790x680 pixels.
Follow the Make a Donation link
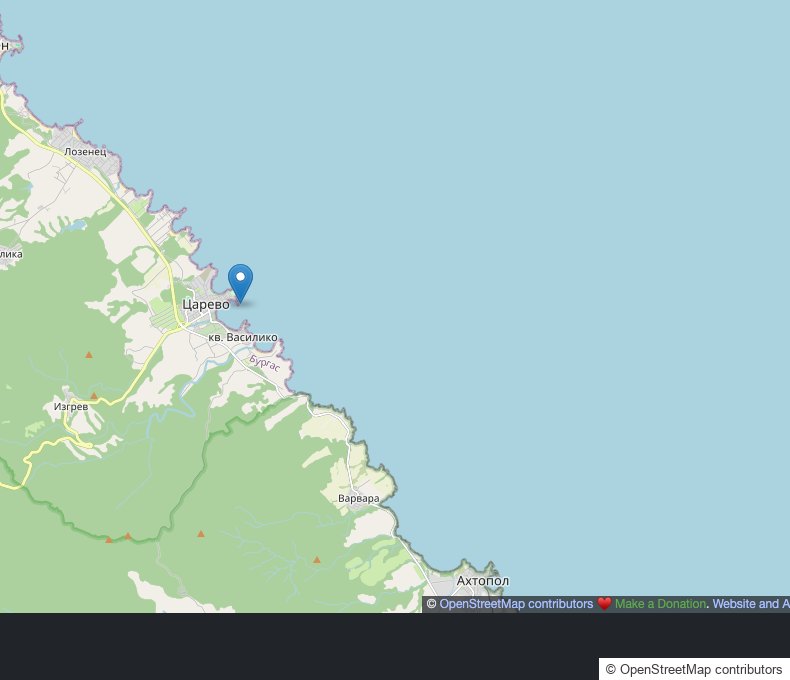click(x=660, y=604)
